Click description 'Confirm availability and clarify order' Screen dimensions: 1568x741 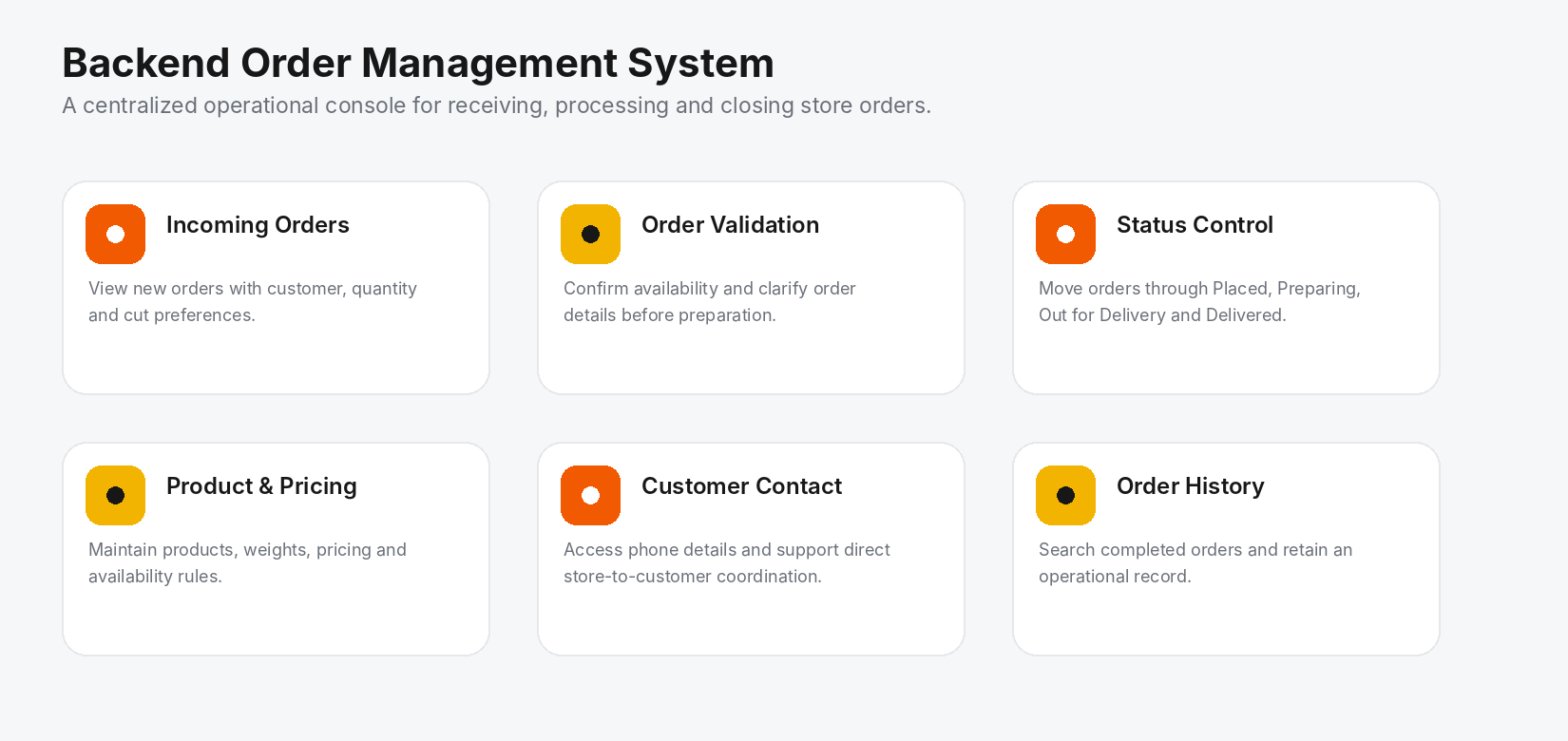click(709, 289)
